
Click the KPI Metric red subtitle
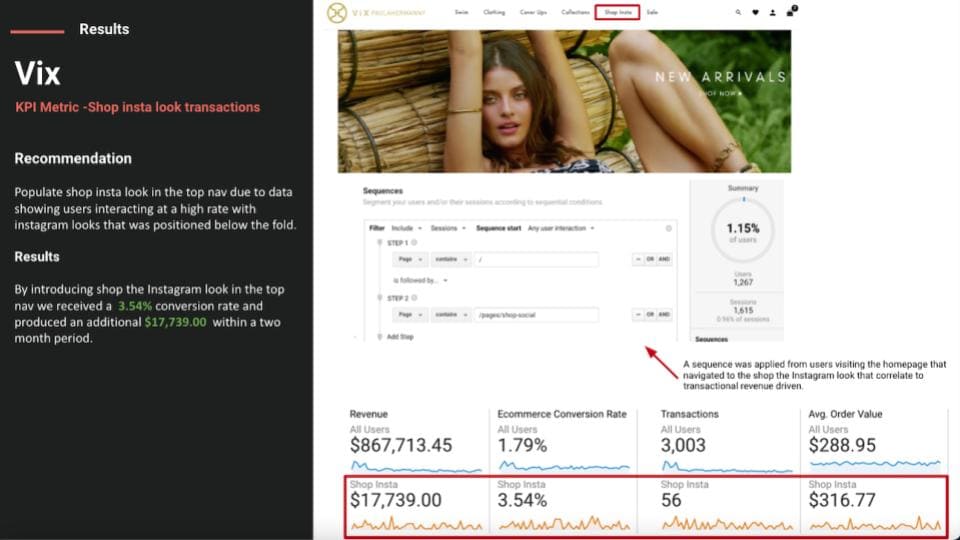pyautogui.click(x=138, y=107)
